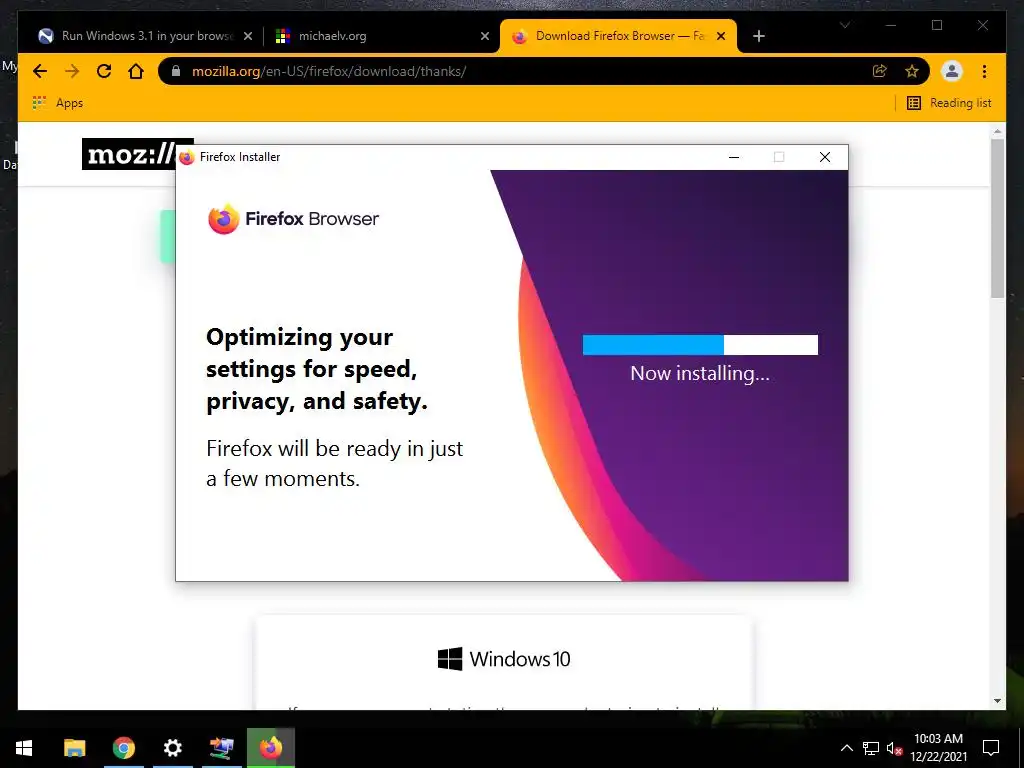Click the muted volume tray icon
Screen dimensions: 1024x768
tap(895, 748)
